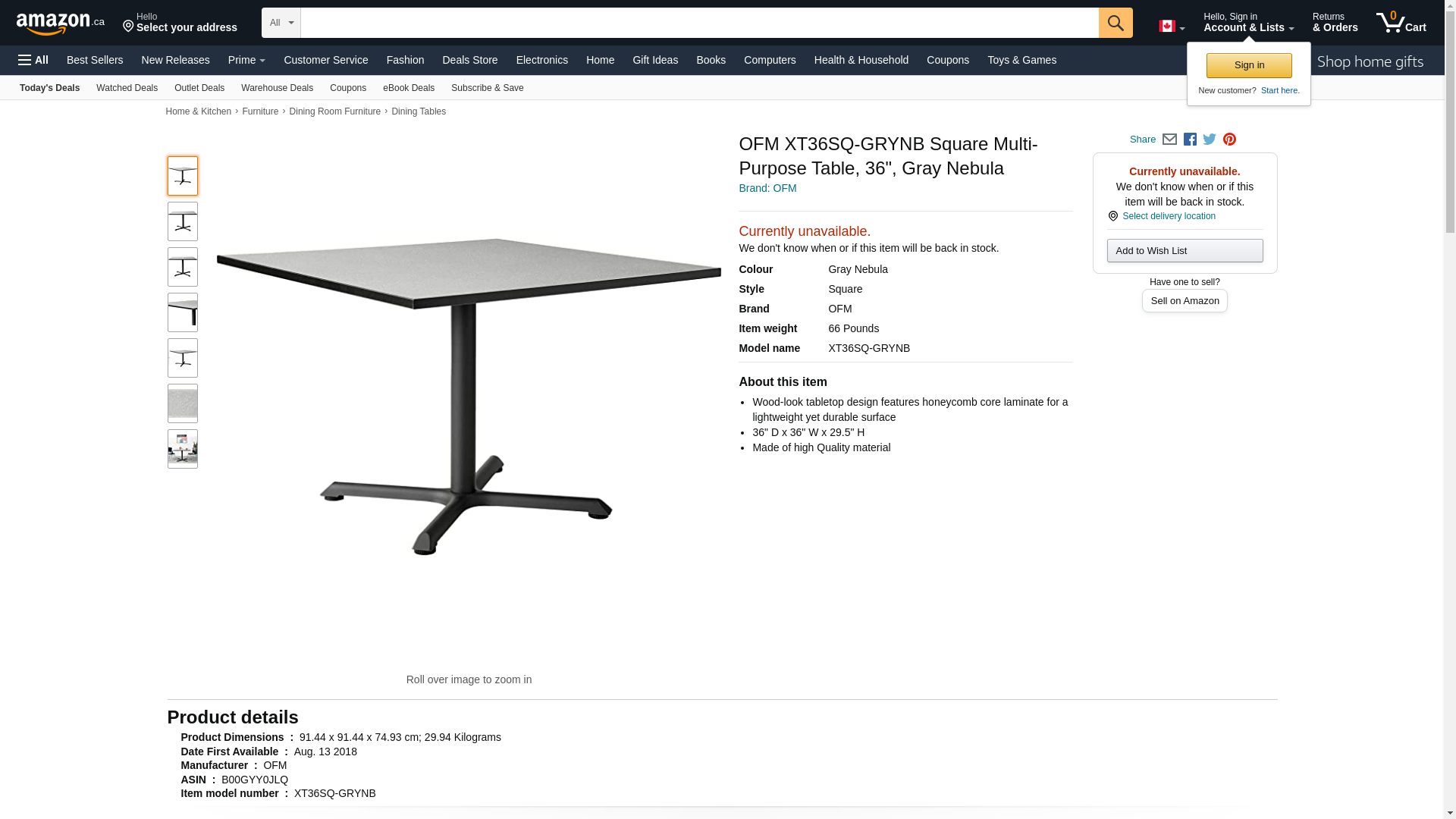Expand the Prime menu dropdown
Image resolution: width=1456 pixels, height=819 pixels.
(x=246, y=60)
